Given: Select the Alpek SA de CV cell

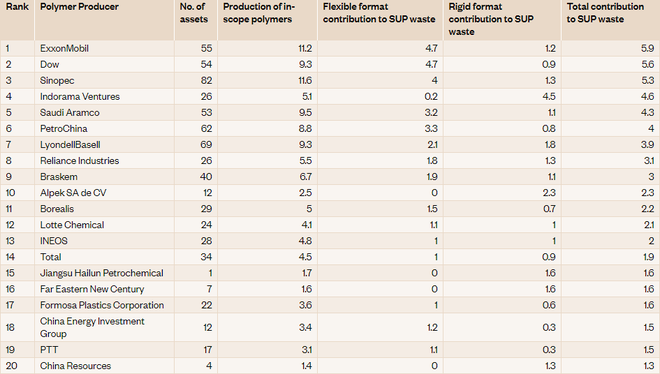Looking at the screenshot, I should click(73, 193).
